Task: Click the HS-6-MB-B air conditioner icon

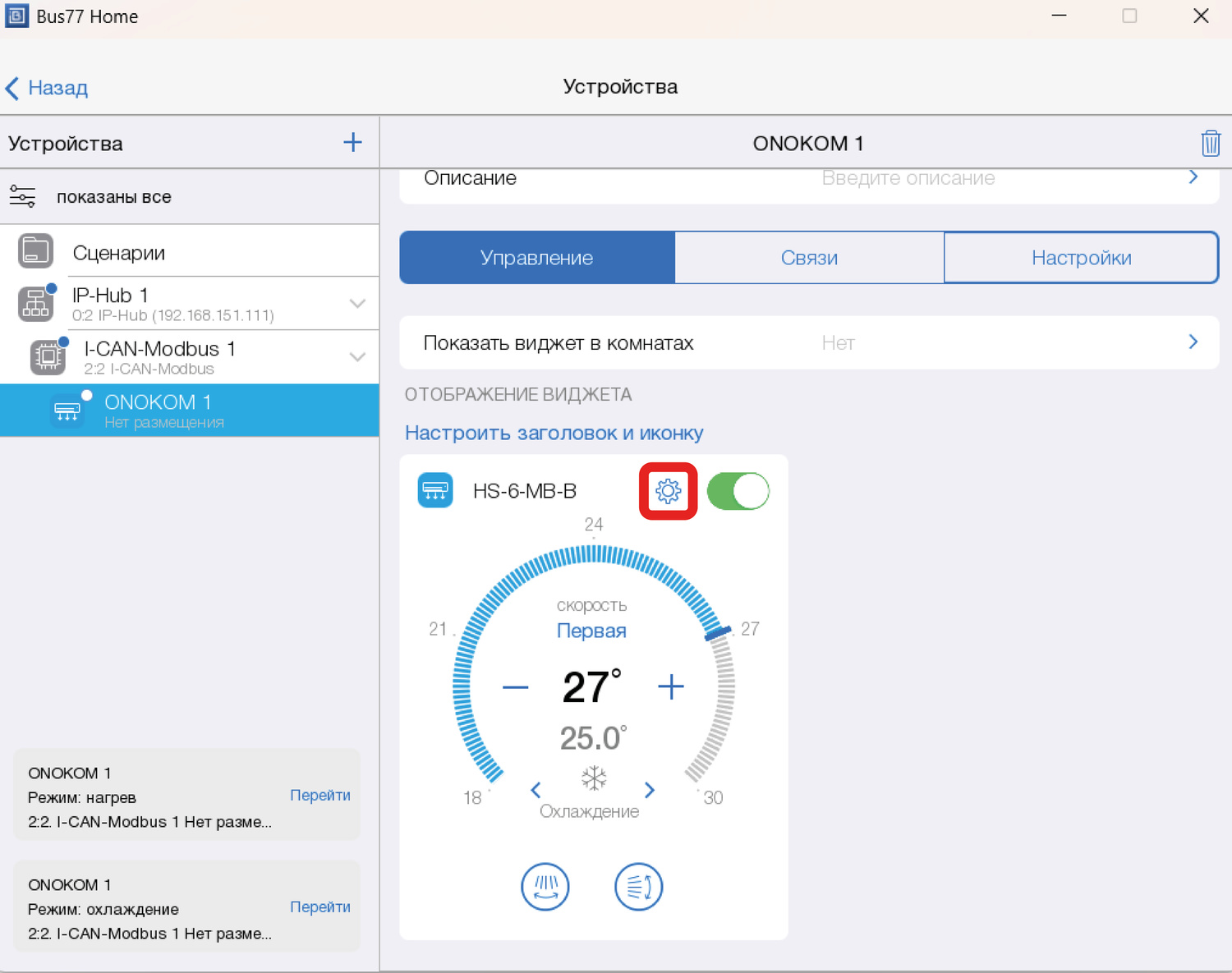Action: tap(435, 491)
